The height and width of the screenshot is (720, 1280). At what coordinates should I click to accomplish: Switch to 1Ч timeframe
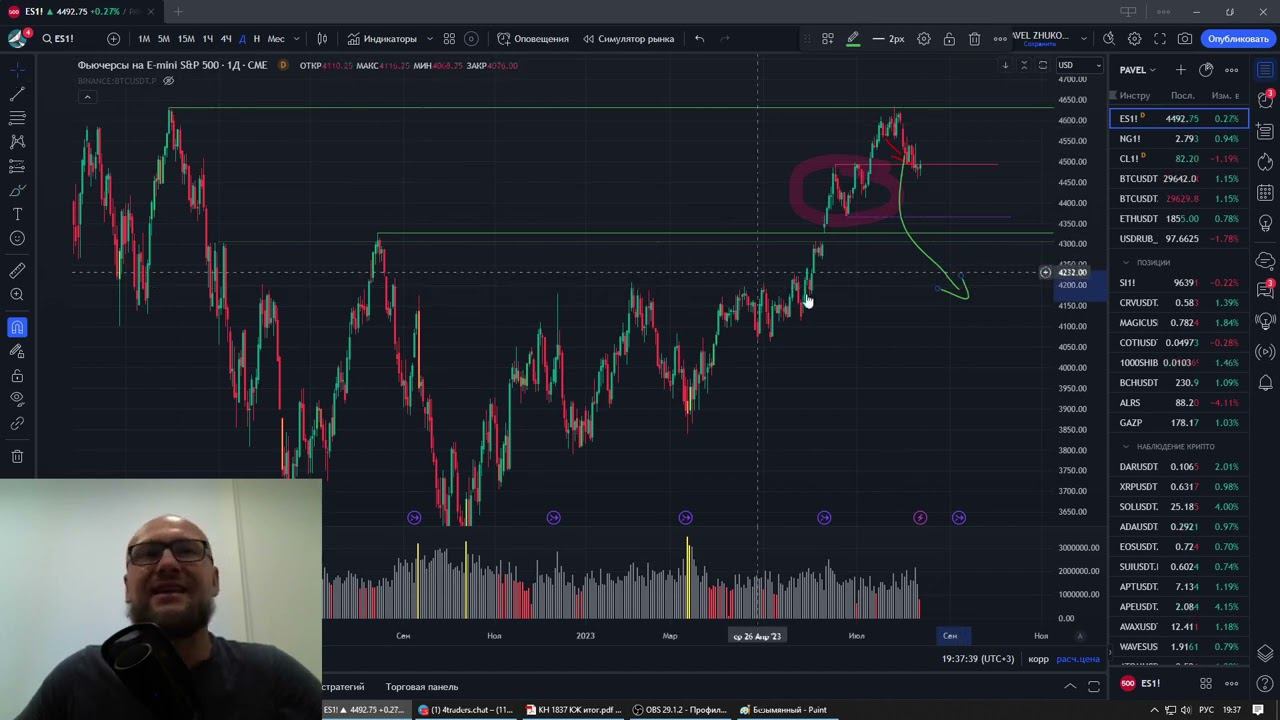coord(207,39)
